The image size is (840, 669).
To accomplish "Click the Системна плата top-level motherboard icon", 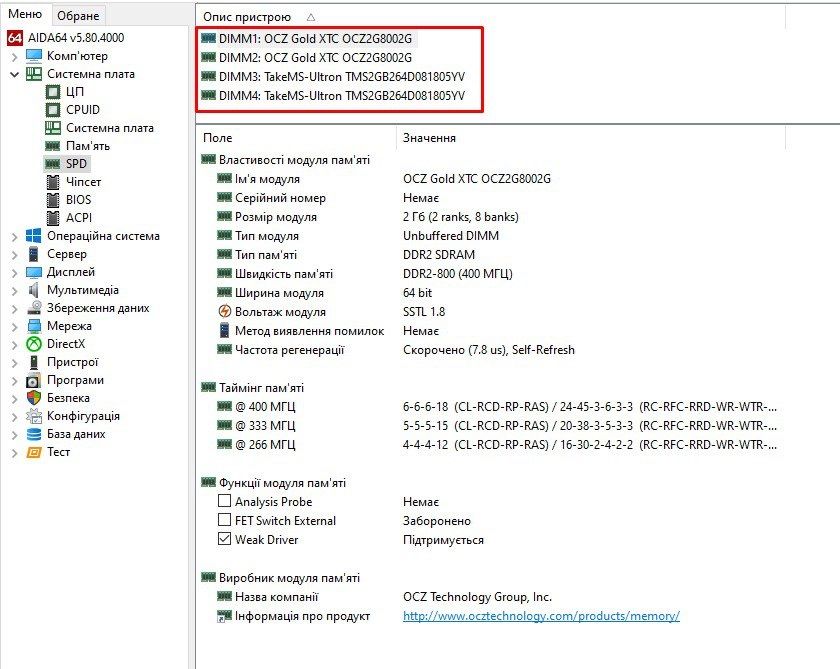I will coord(34,74).
